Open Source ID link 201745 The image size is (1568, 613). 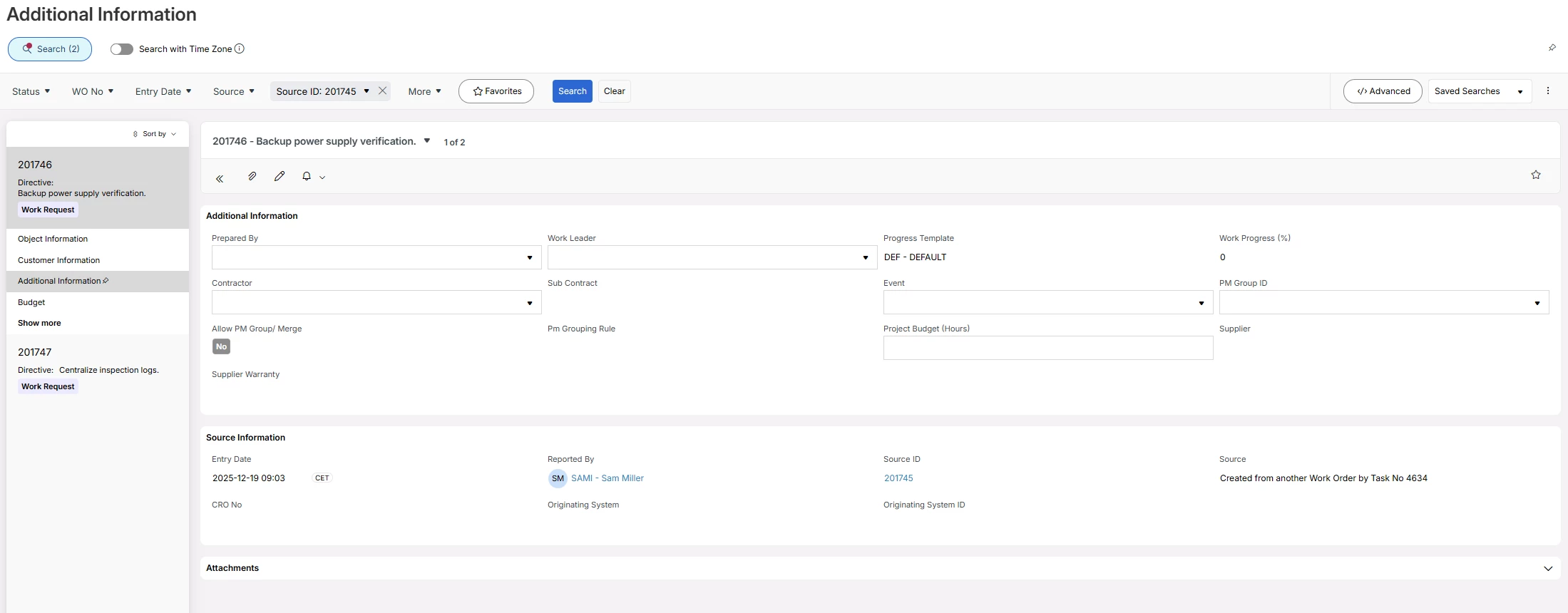click(x=898, y=478)
